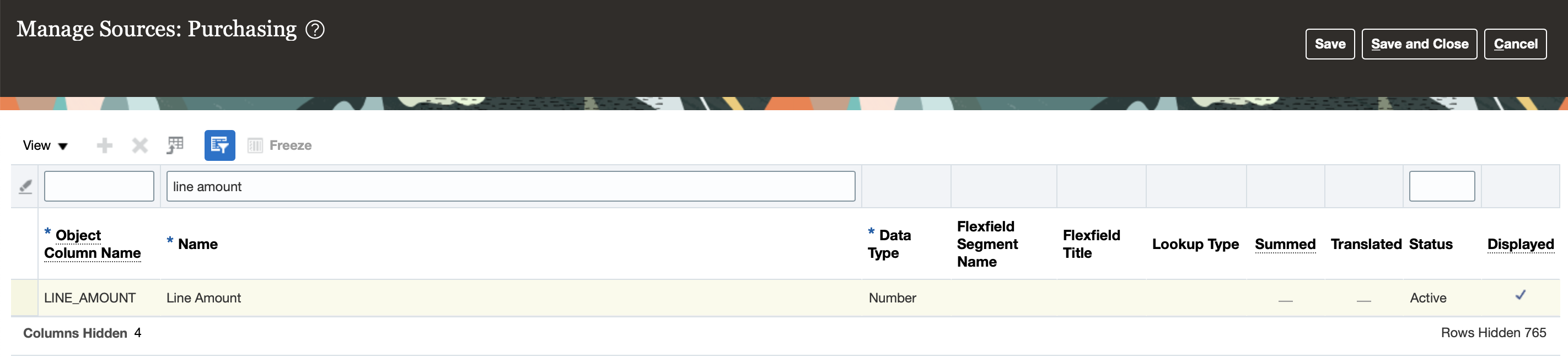1568x357 pixels.
Task: Click the delete row X icon
Action: click(140, 145)
